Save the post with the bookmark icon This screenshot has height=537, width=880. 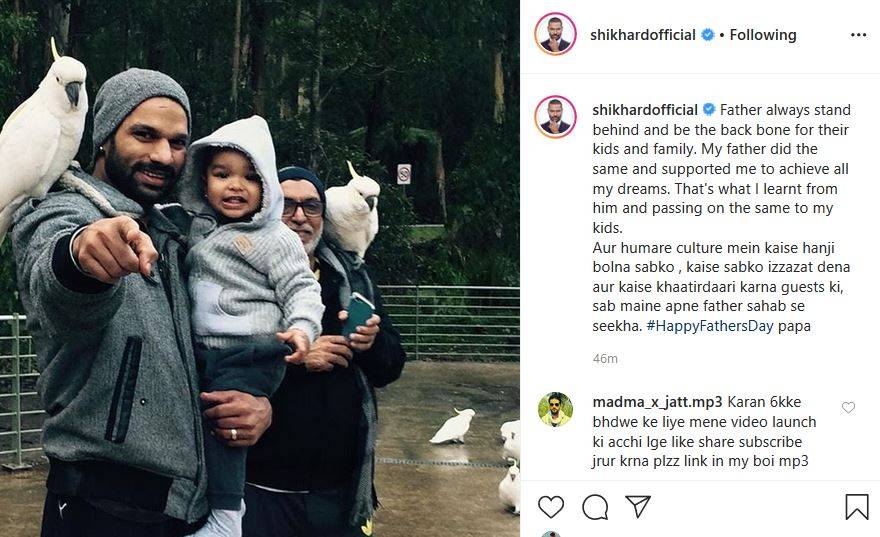tap(856, 507)
